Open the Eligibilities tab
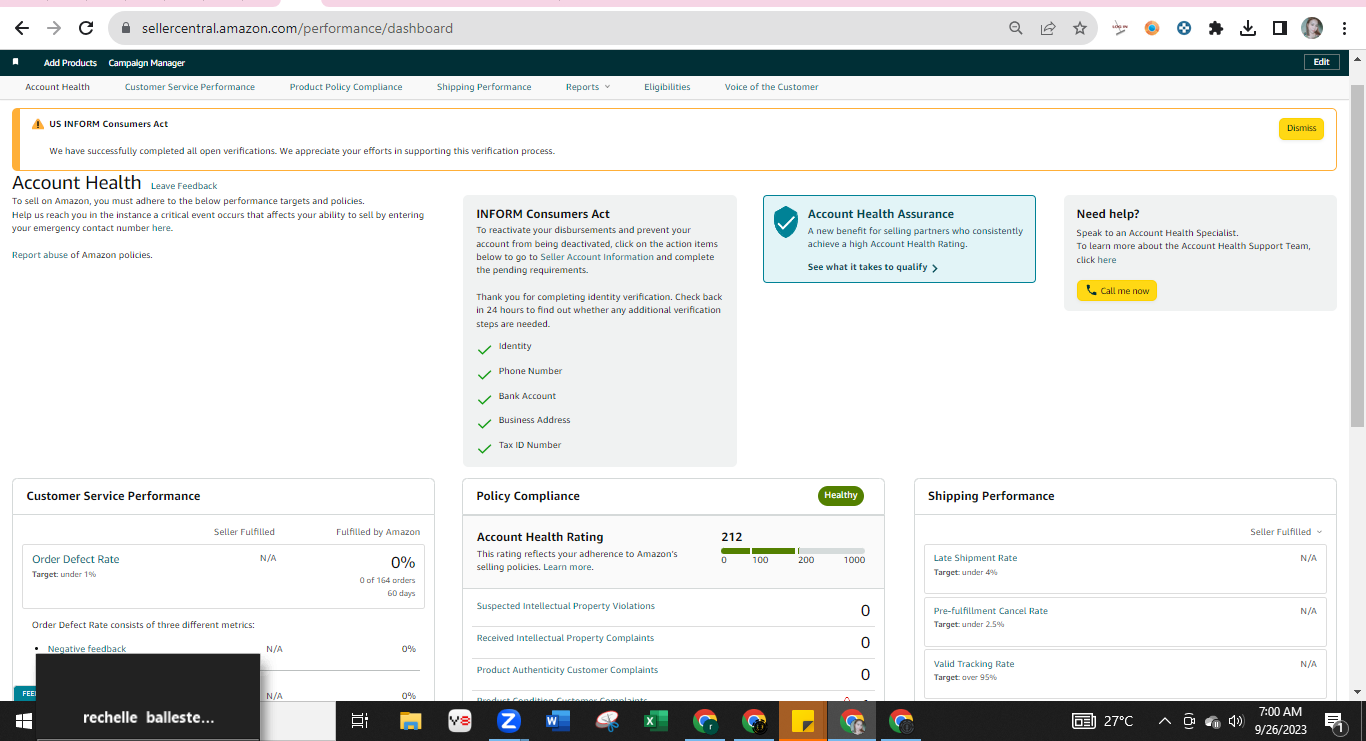This screenshot has height=741, width=1366. pos(667,87)
